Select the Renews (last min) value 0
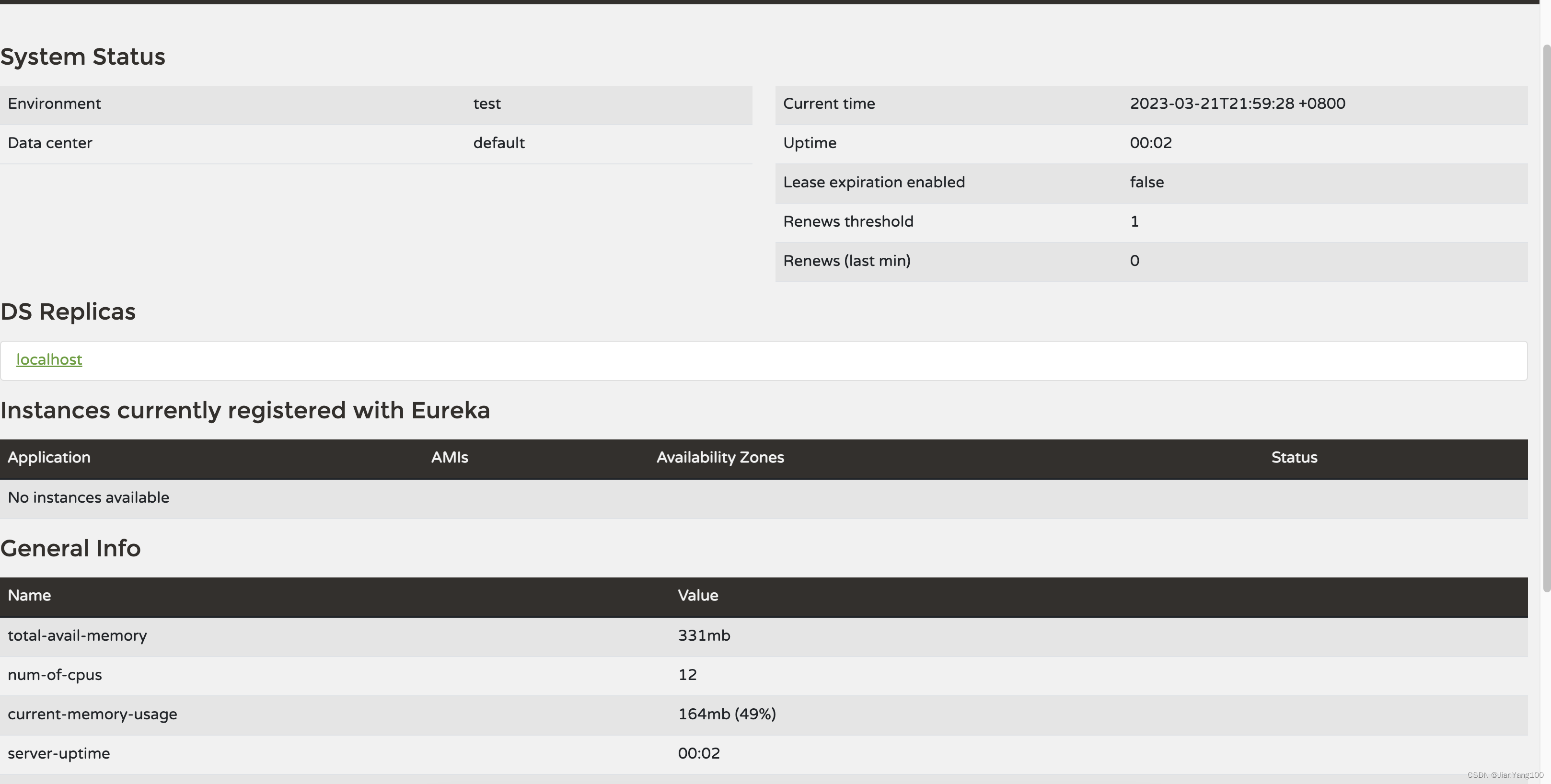 (1134, 261)
